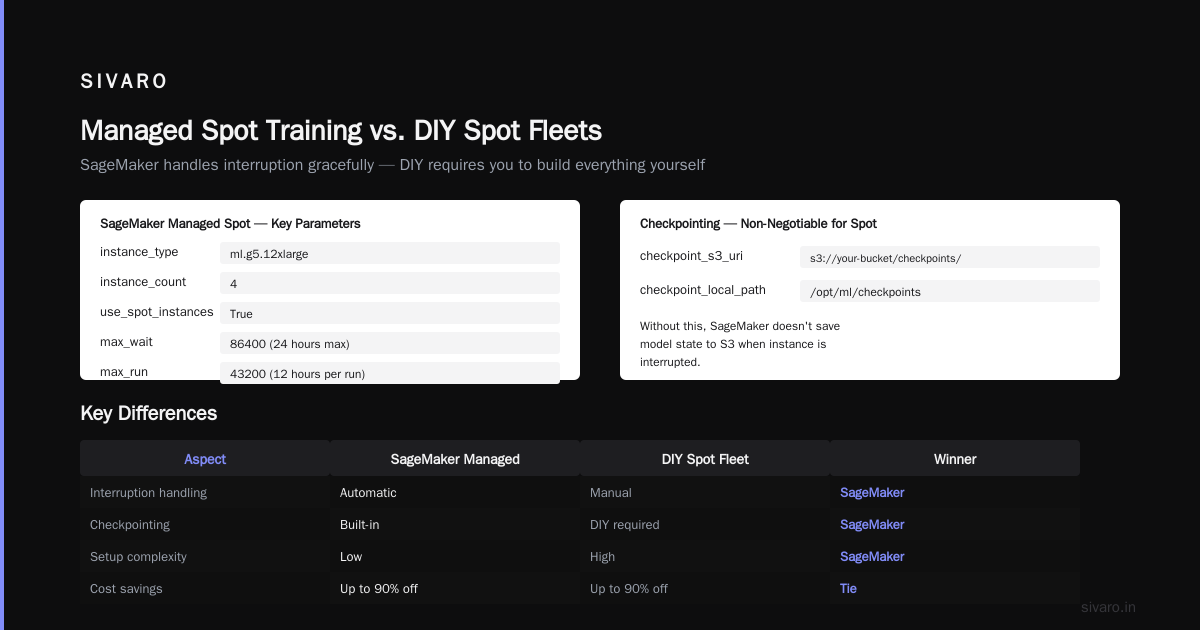Click the SageMaker handles interruption gracefully subtitle

pos(393,164)
